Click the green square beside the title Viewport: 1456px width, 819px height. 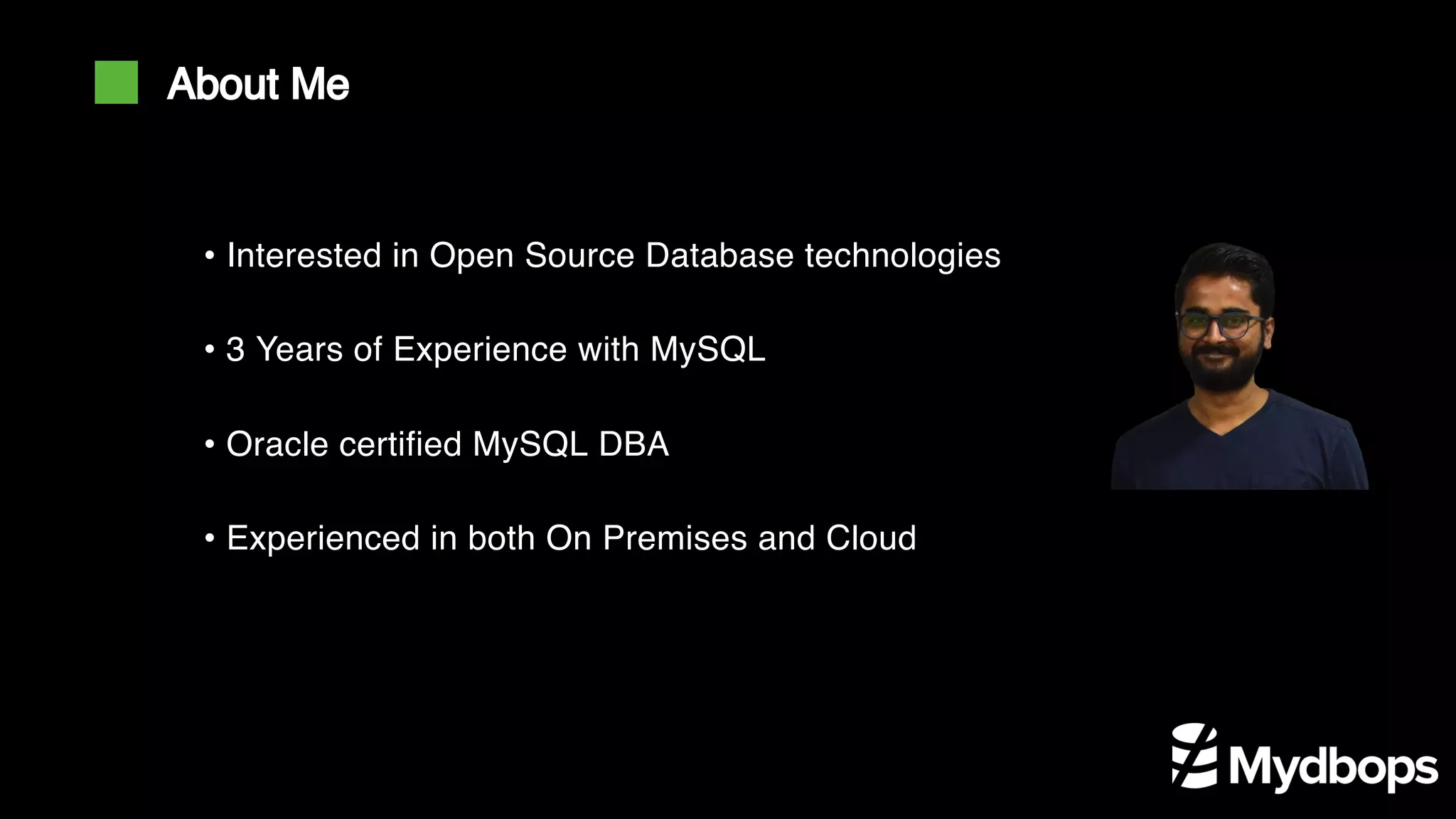[117, 82]
